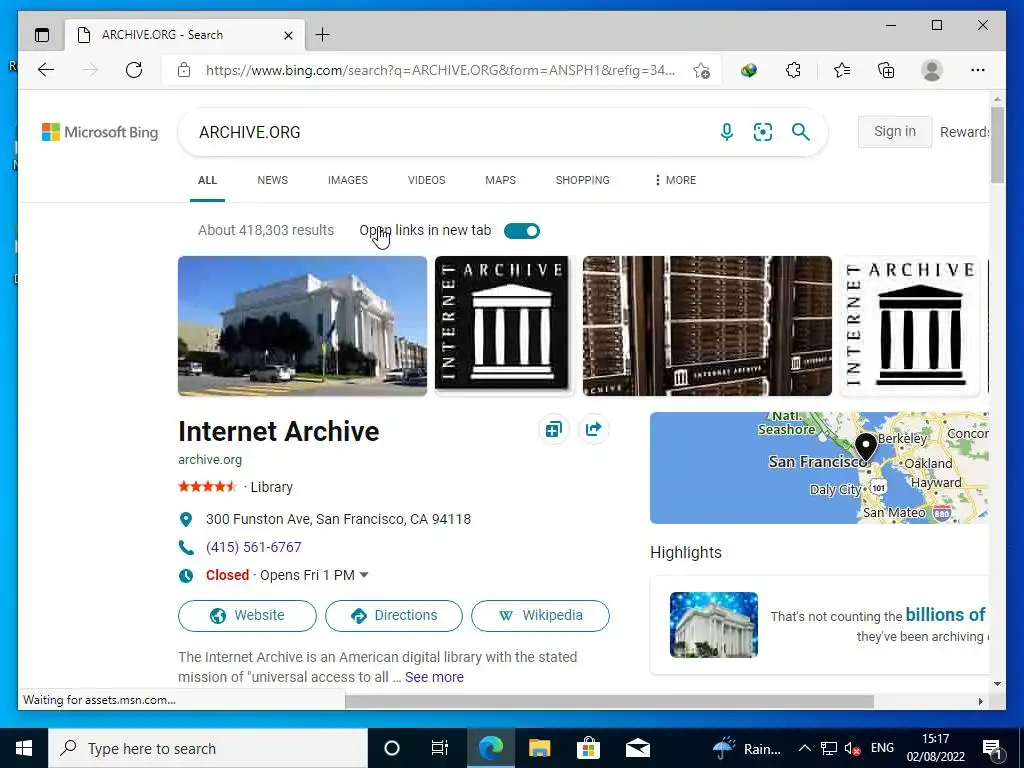Go to Microsoft Bing home logo
Viewport: 1024px width, 768px height.
100,132
